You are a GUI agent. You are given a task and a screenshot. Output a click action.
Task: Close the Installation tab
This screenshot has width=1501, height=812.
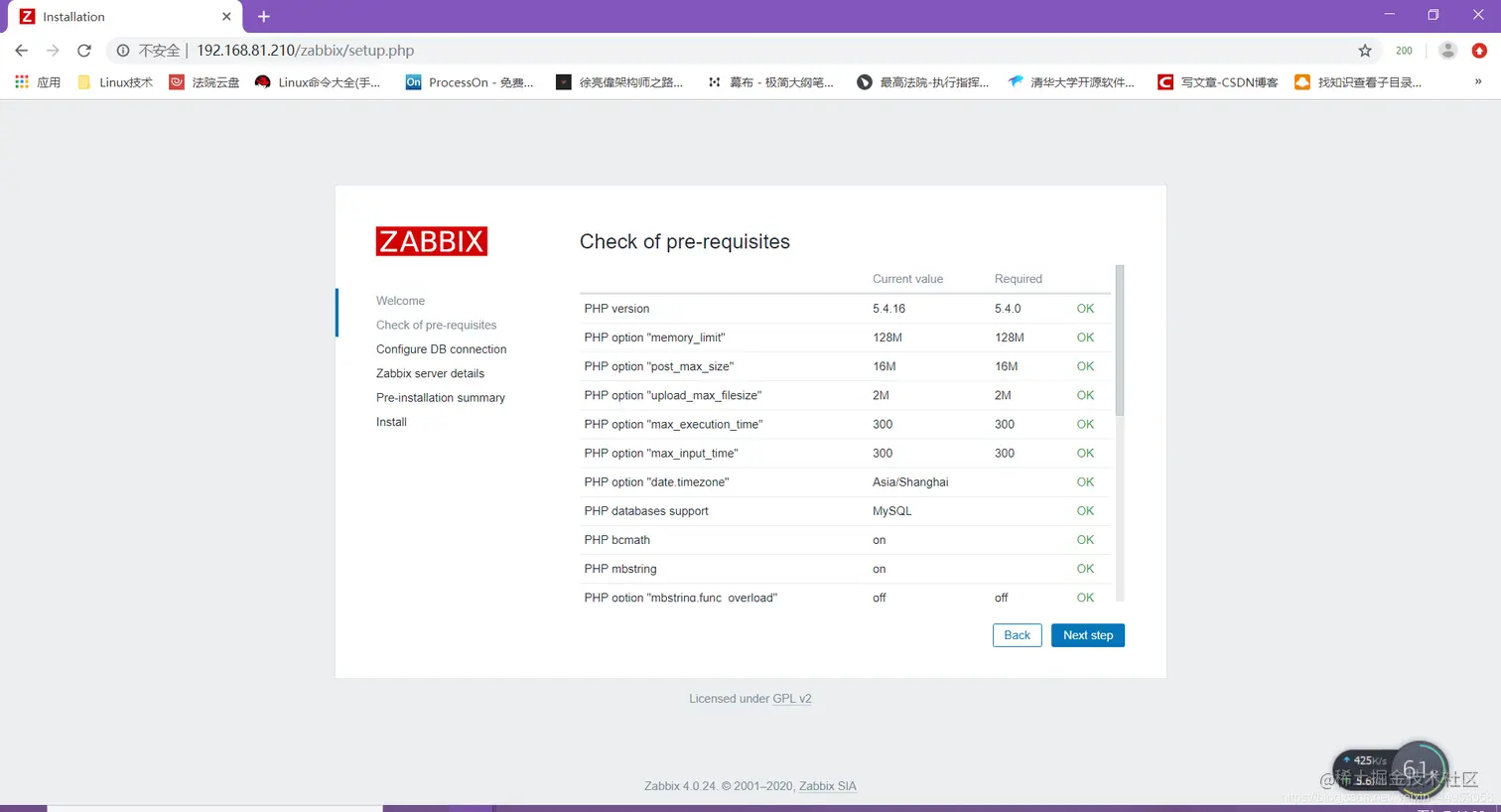point(226,17)
